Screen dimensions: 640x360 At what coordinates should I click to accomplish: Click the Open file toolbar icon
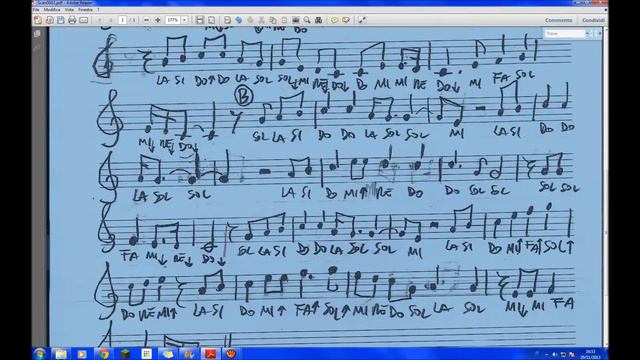[x=49, y=20]
